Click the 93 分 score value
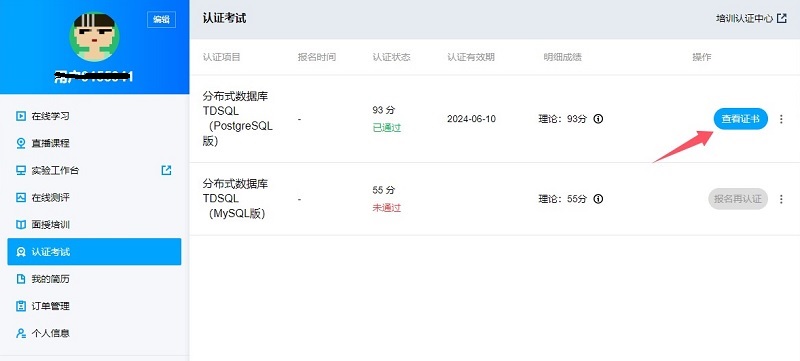This screenshot has height=361, width=800. [384, 110]
